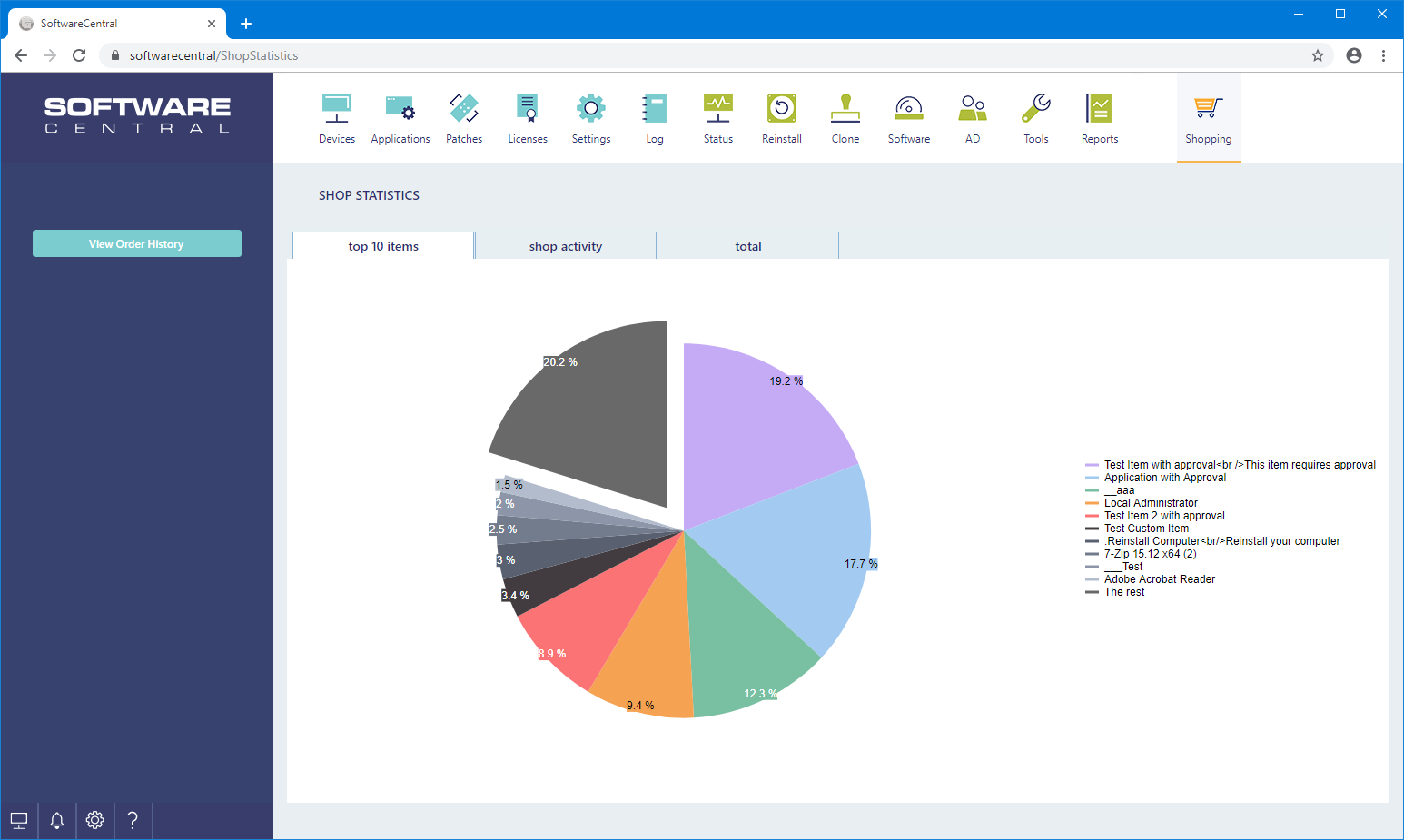The image size is (1404, 840).
Task: Open the Licenses icon
Action: click(x=527, y=109)
